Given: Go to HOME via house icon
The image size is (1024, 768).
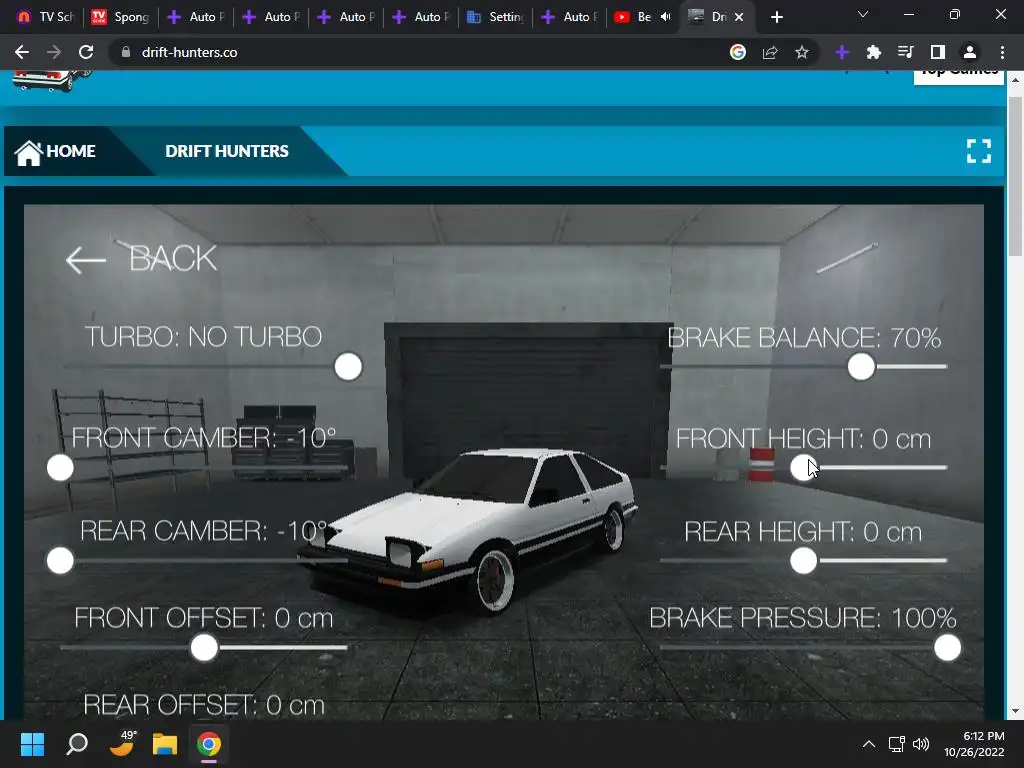Looking at the screenshot, I should (x=29, y=153).
